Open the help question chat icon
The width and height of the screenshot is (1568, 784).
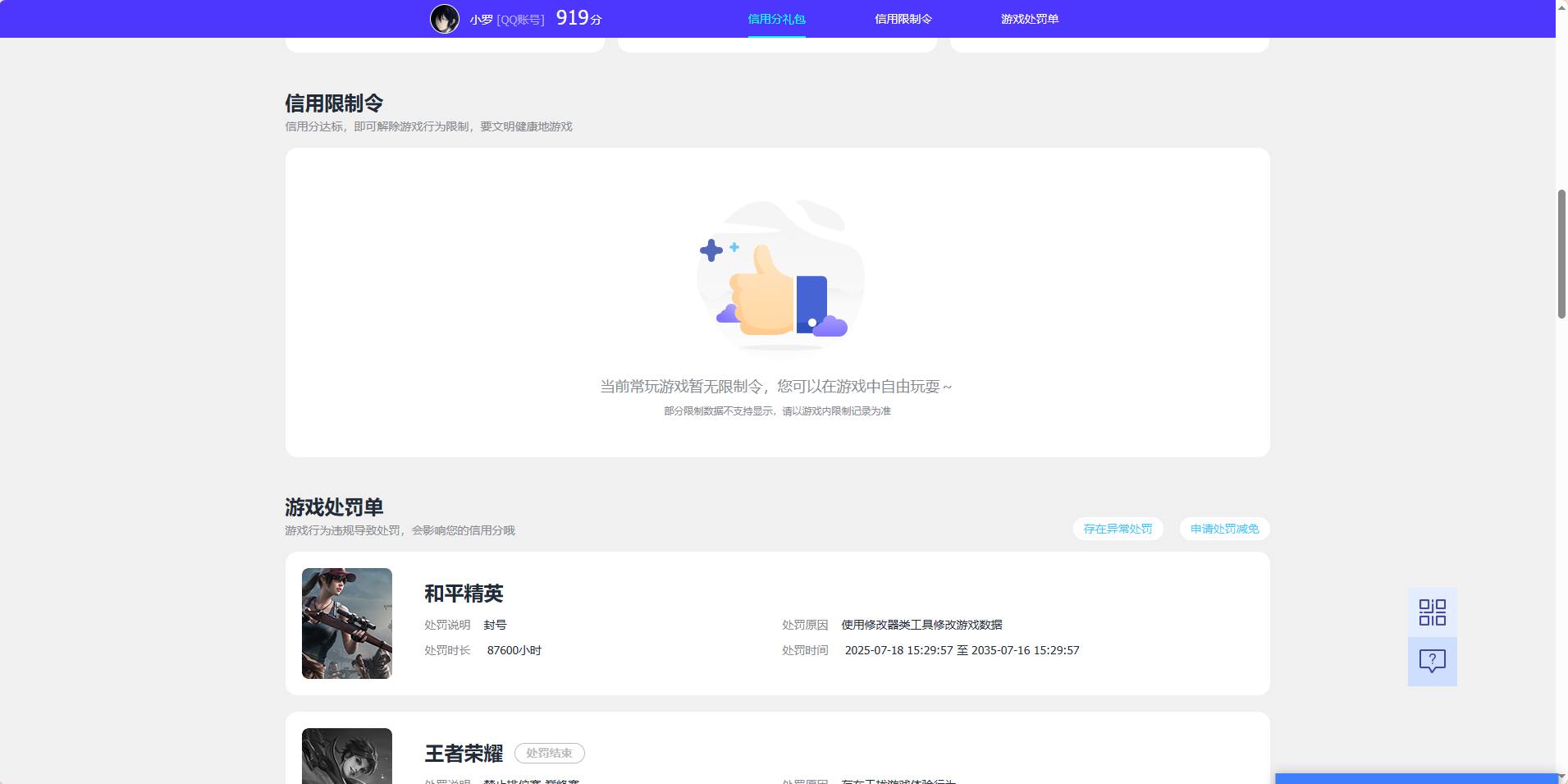1432,661
